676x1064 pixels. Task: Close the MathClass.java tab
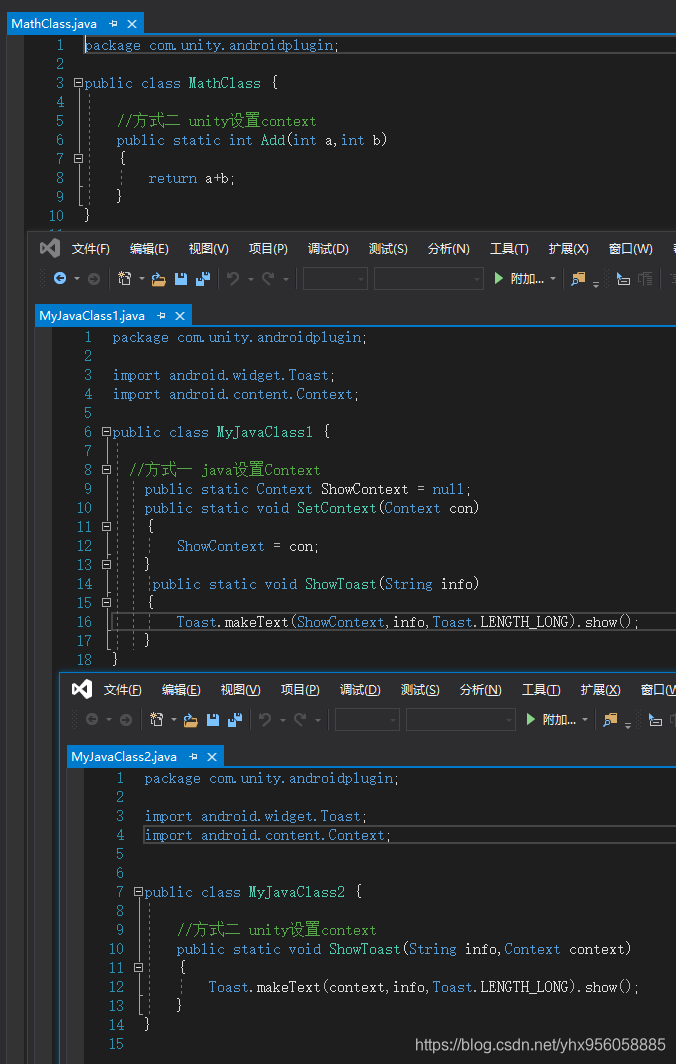click(132, 24)
